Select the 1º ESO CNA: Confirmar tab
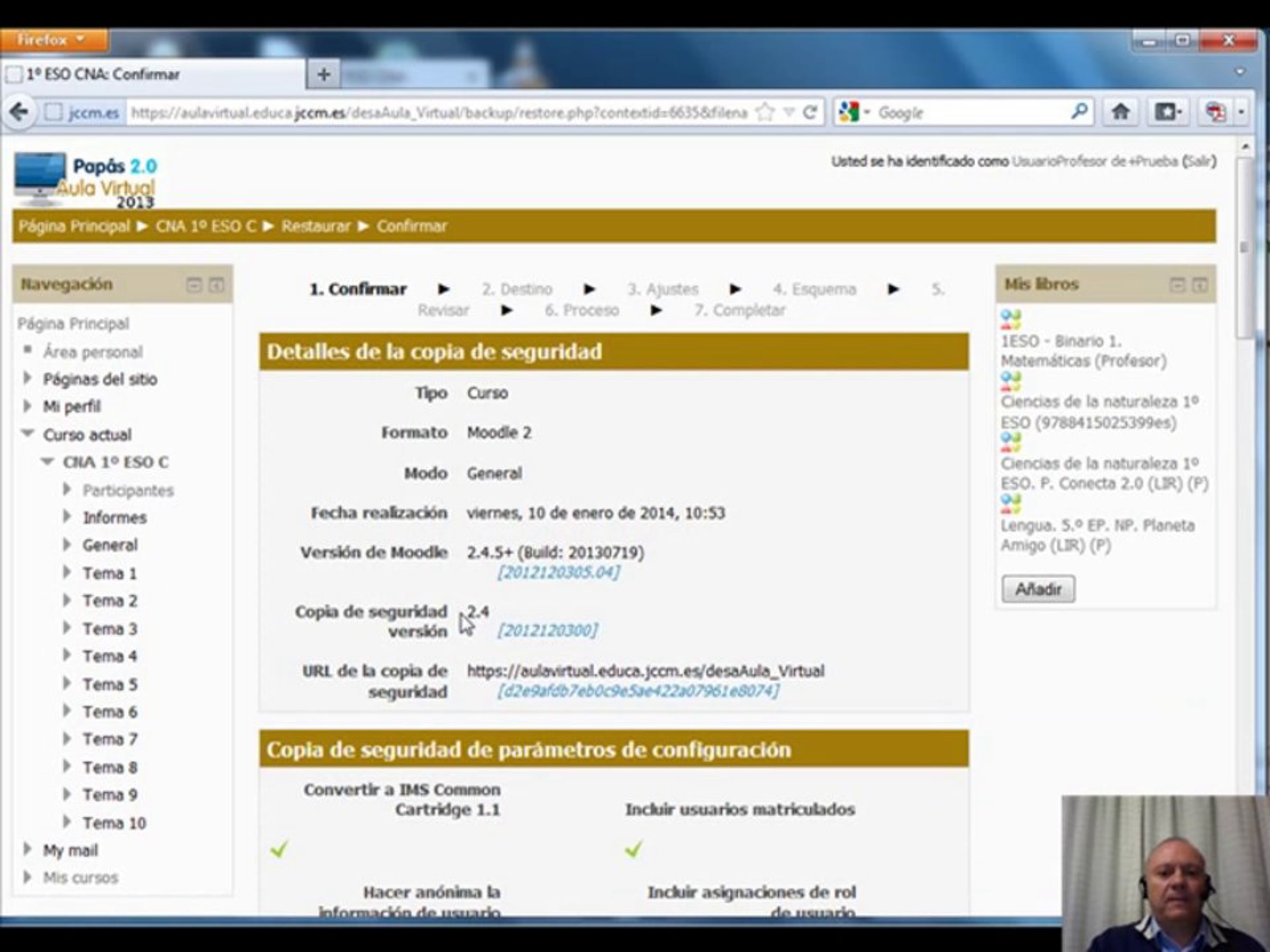1270x952 pixels. pyautogui.click(x=154, y=75)
